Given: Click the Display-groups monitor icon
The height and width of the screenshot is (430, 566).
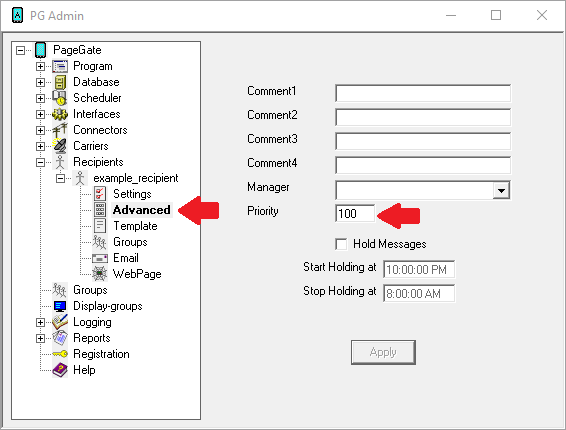Looking at the screenshot, I should [60, 306].
